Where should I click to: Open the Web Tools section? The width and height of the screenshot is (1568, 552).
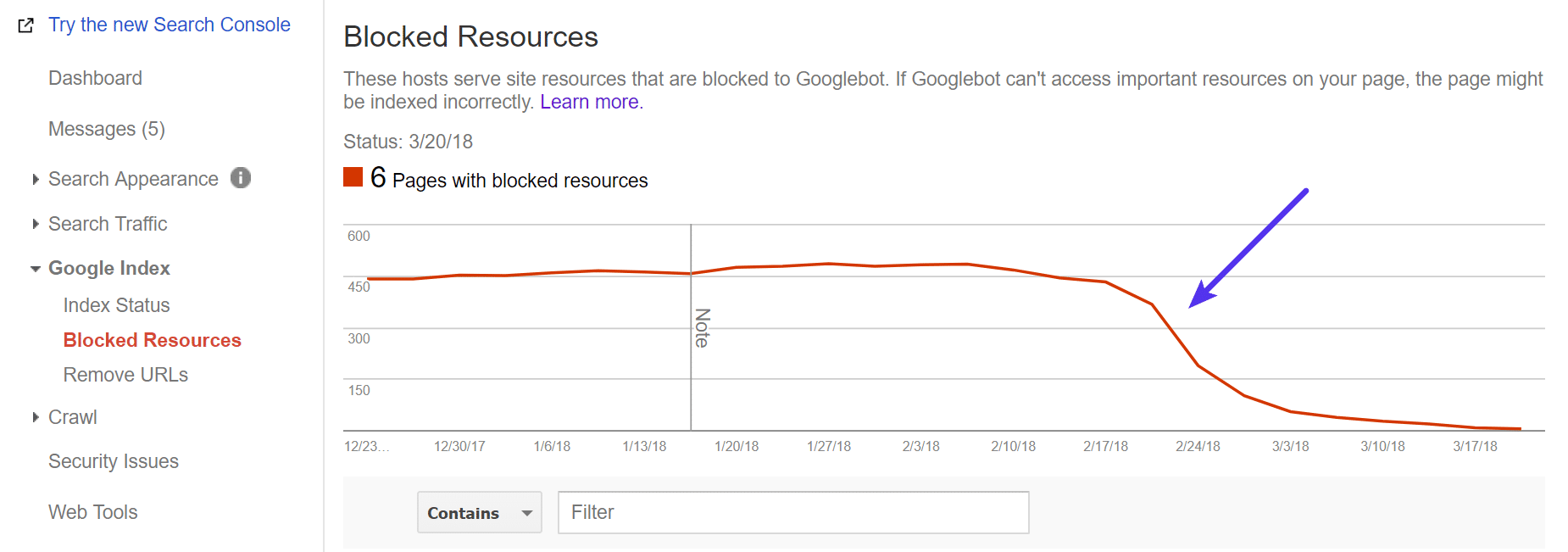click(92, 511)
